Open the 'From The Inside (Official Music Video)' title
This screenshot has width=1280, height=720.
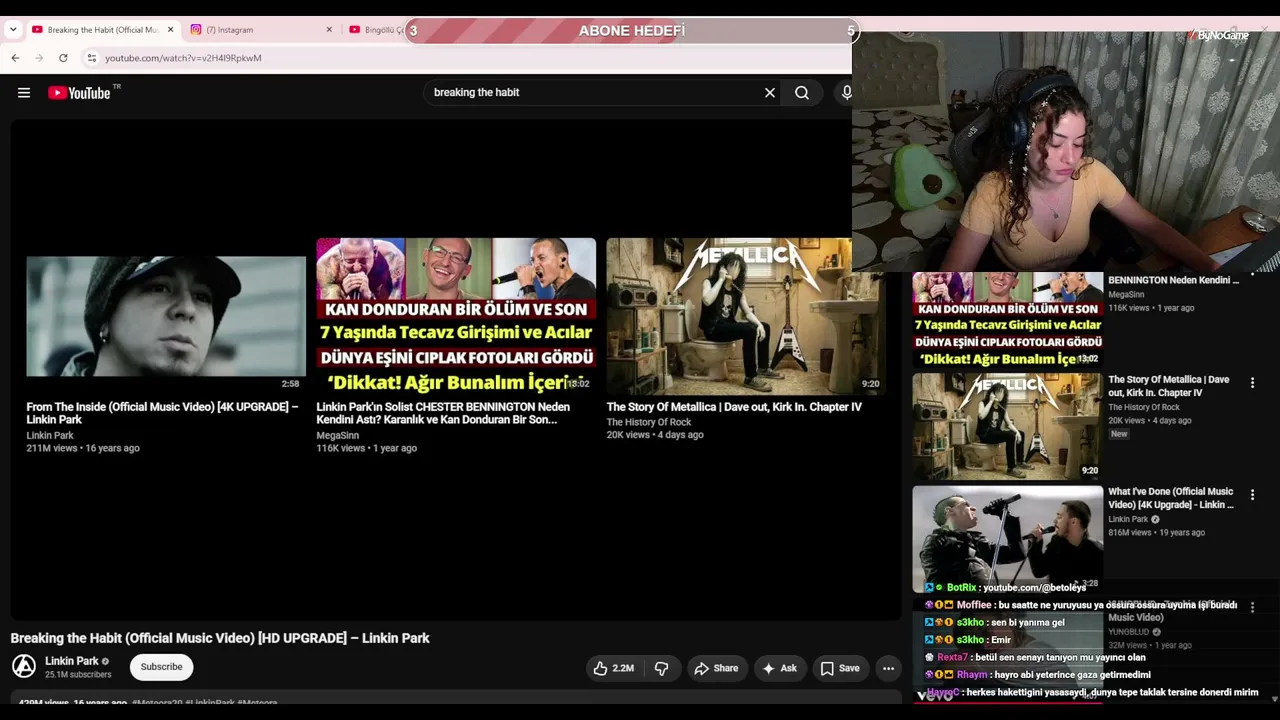point(162,413)
